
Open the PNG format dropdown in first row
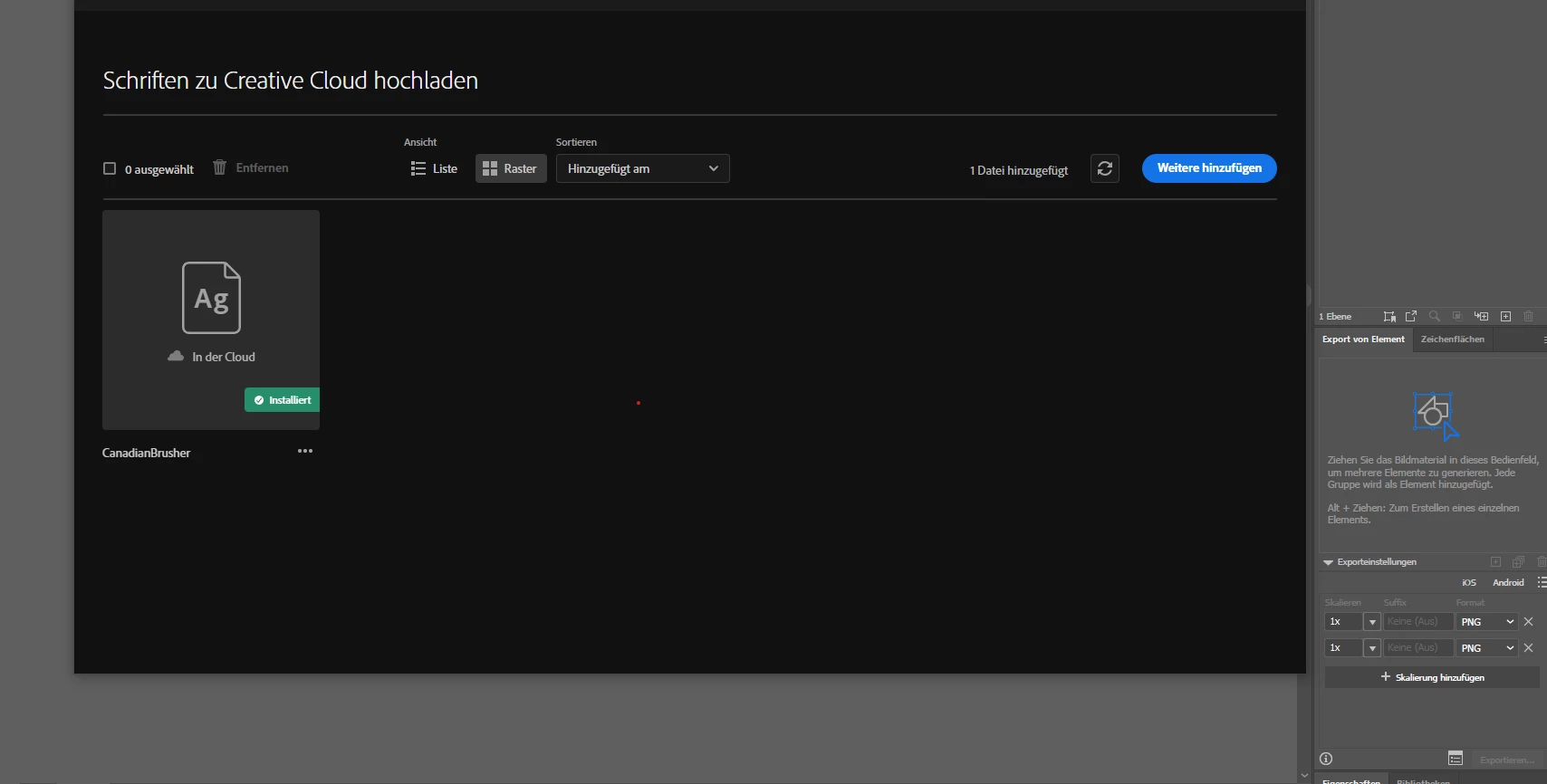(1486, 622)
